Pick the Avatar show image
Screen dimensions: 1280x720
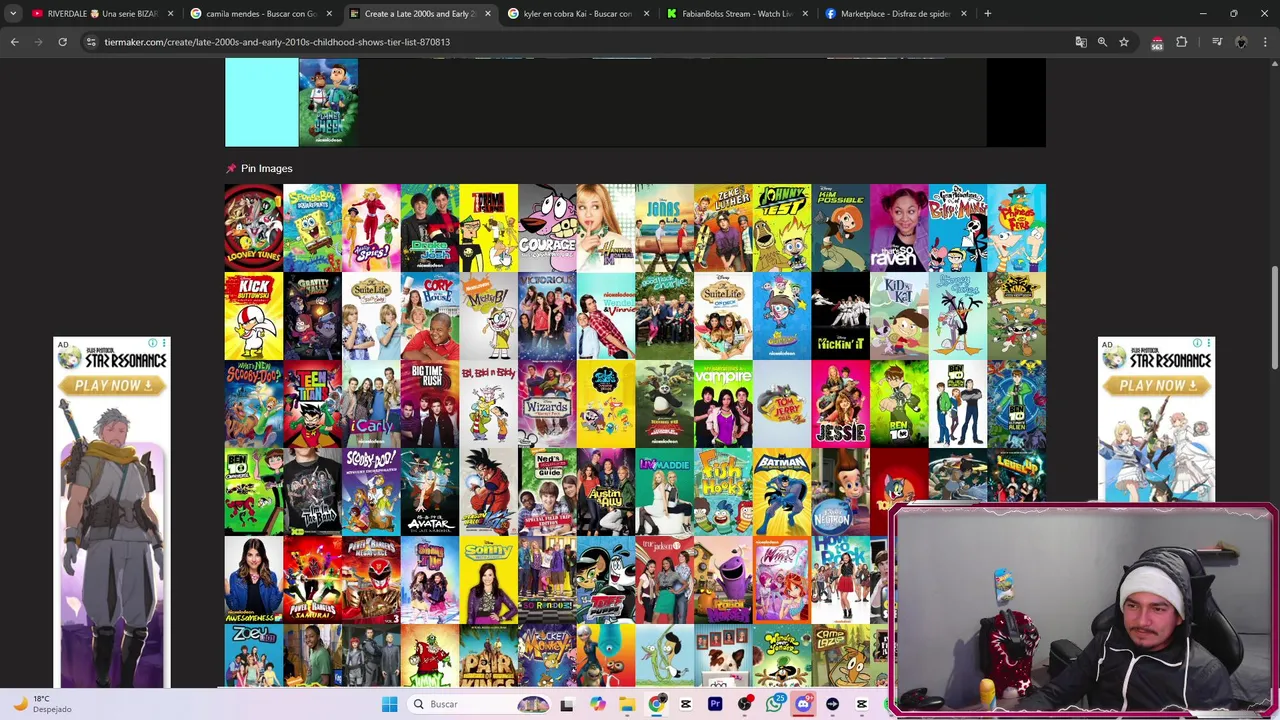[430, 492]
